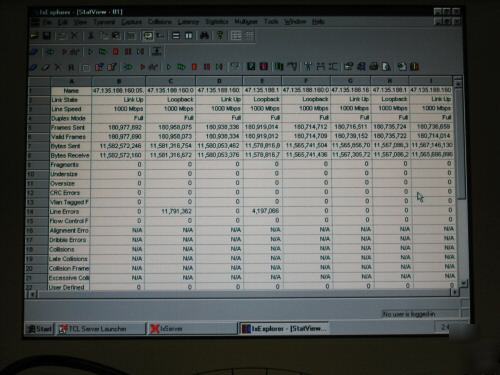Click the green figure icon beside binoculars

(x=220, y=36)
